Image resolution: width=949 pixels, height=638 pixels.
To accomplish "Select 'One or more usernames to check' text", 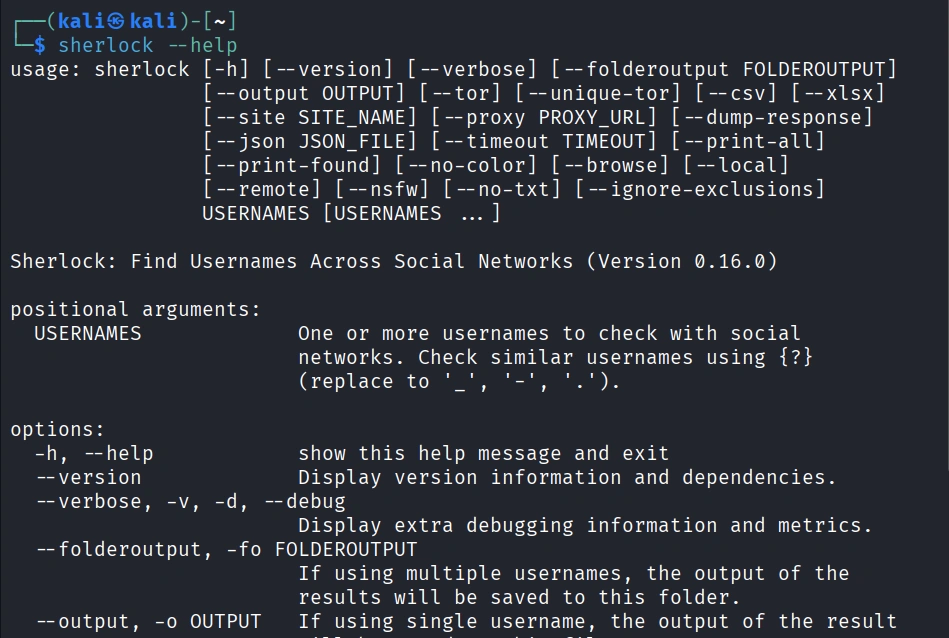I will point(478,334).
